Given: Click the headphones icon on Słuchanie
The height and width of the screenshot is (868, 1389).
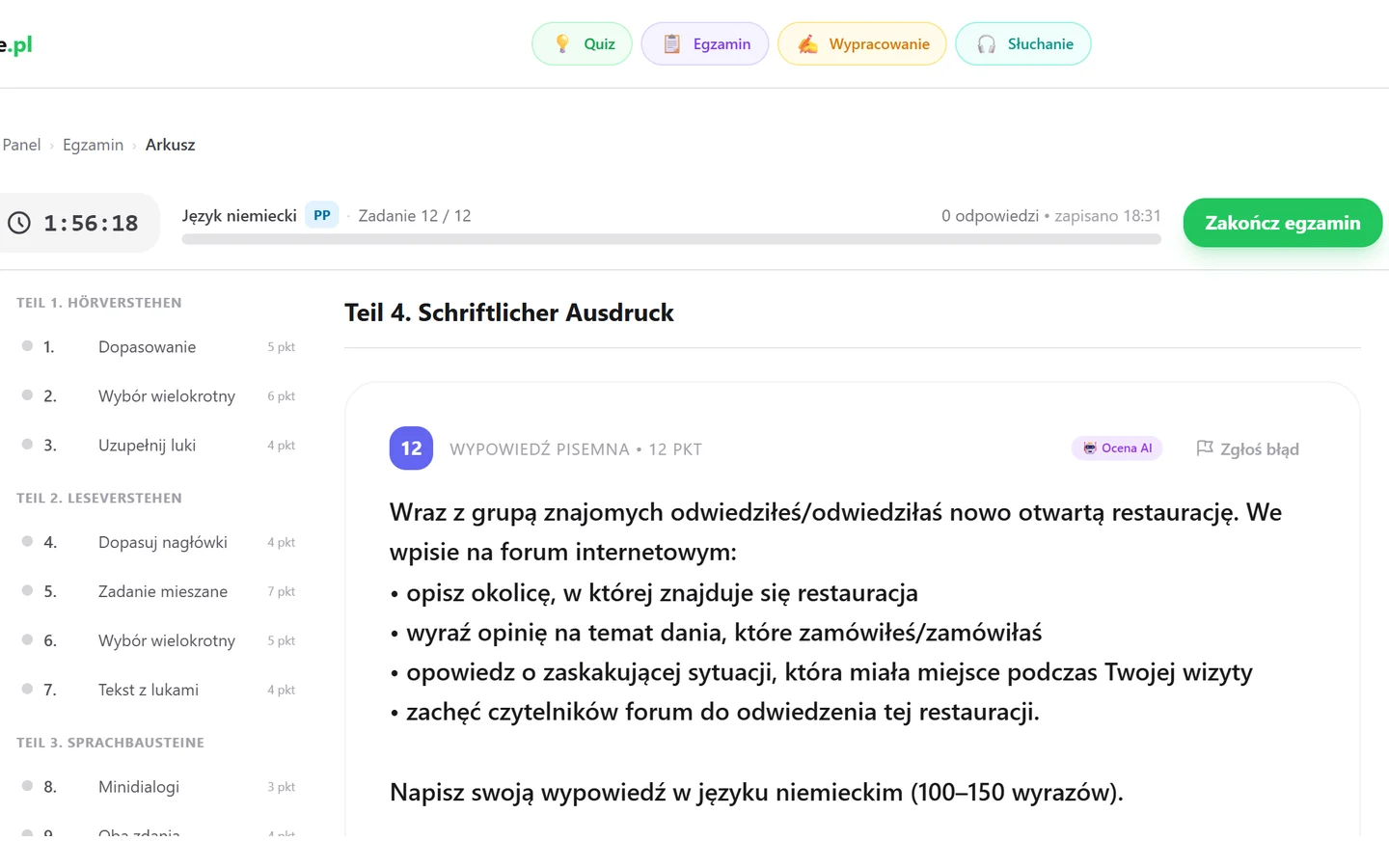Looking at the screenshot, I should pos(986,44).
